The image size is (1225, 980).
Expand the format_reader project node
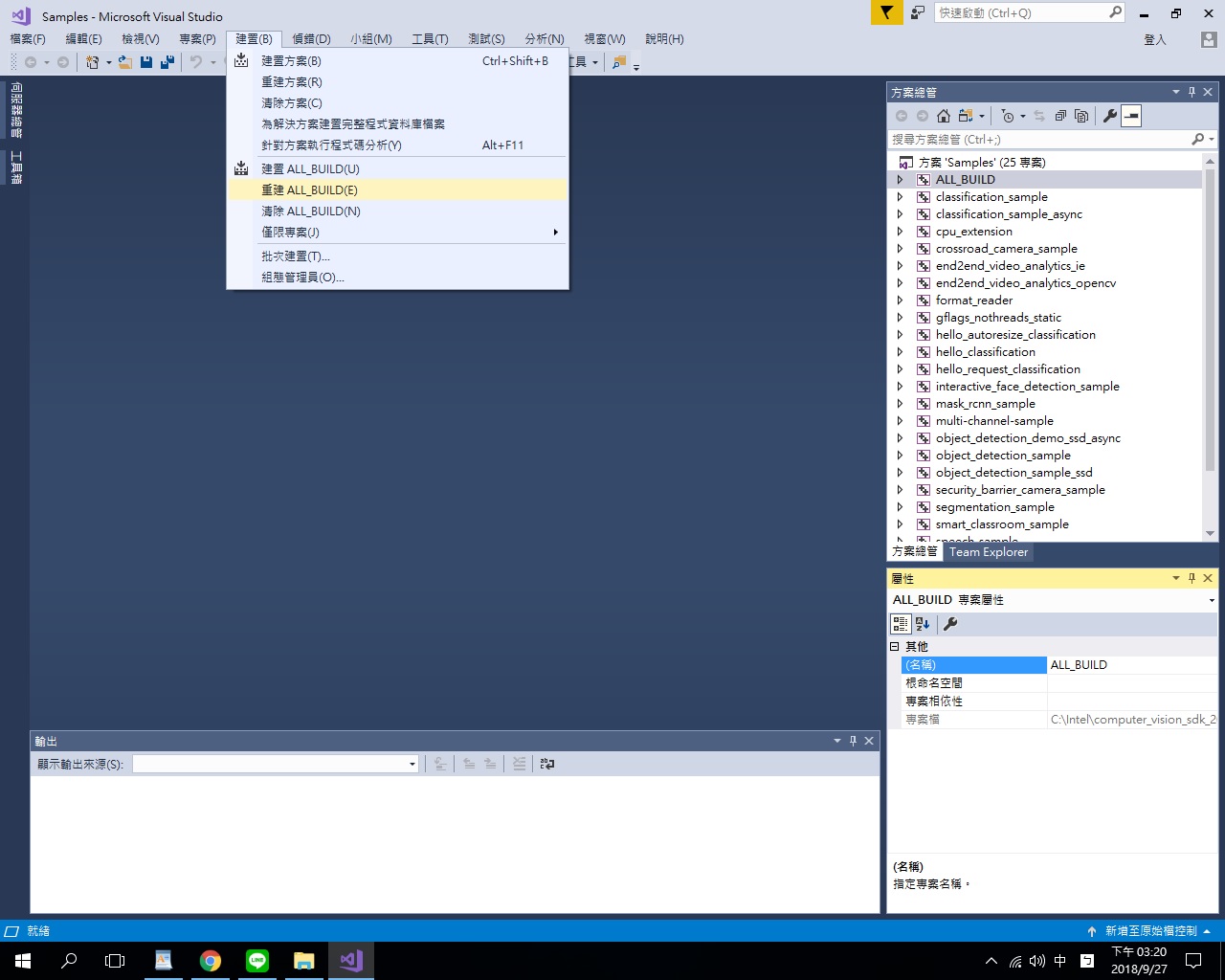900,301
